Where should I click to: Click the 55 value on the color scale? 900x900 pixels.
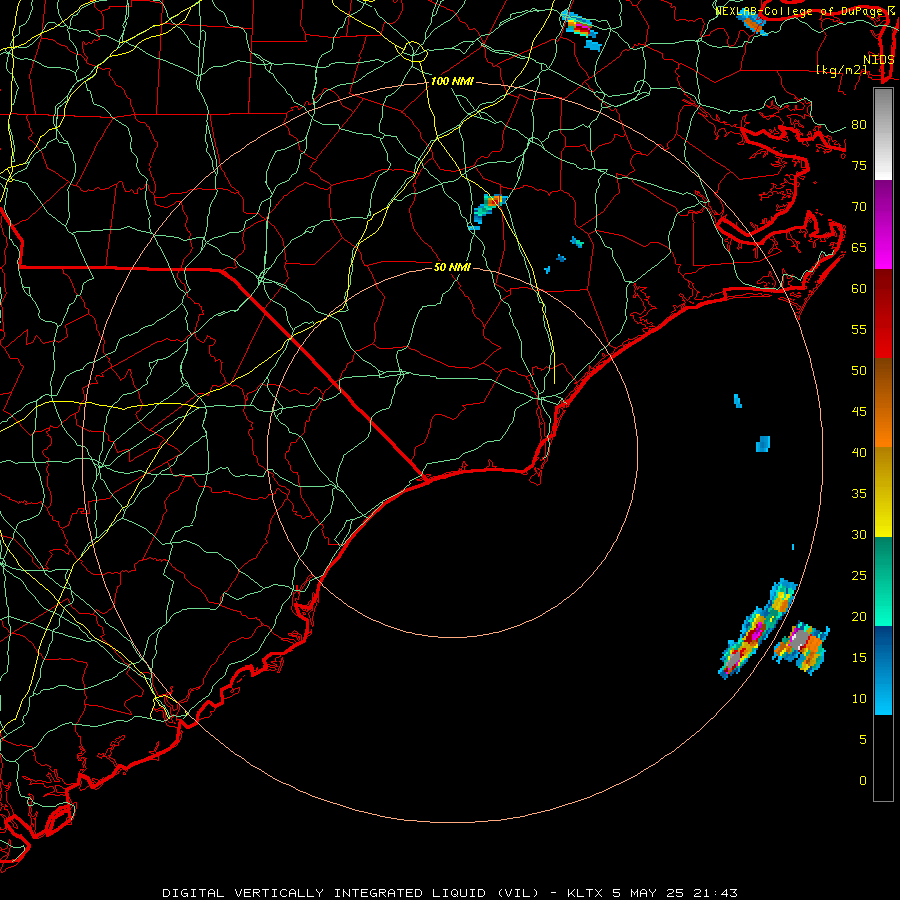pyautogui.click(x=859, y=329)
